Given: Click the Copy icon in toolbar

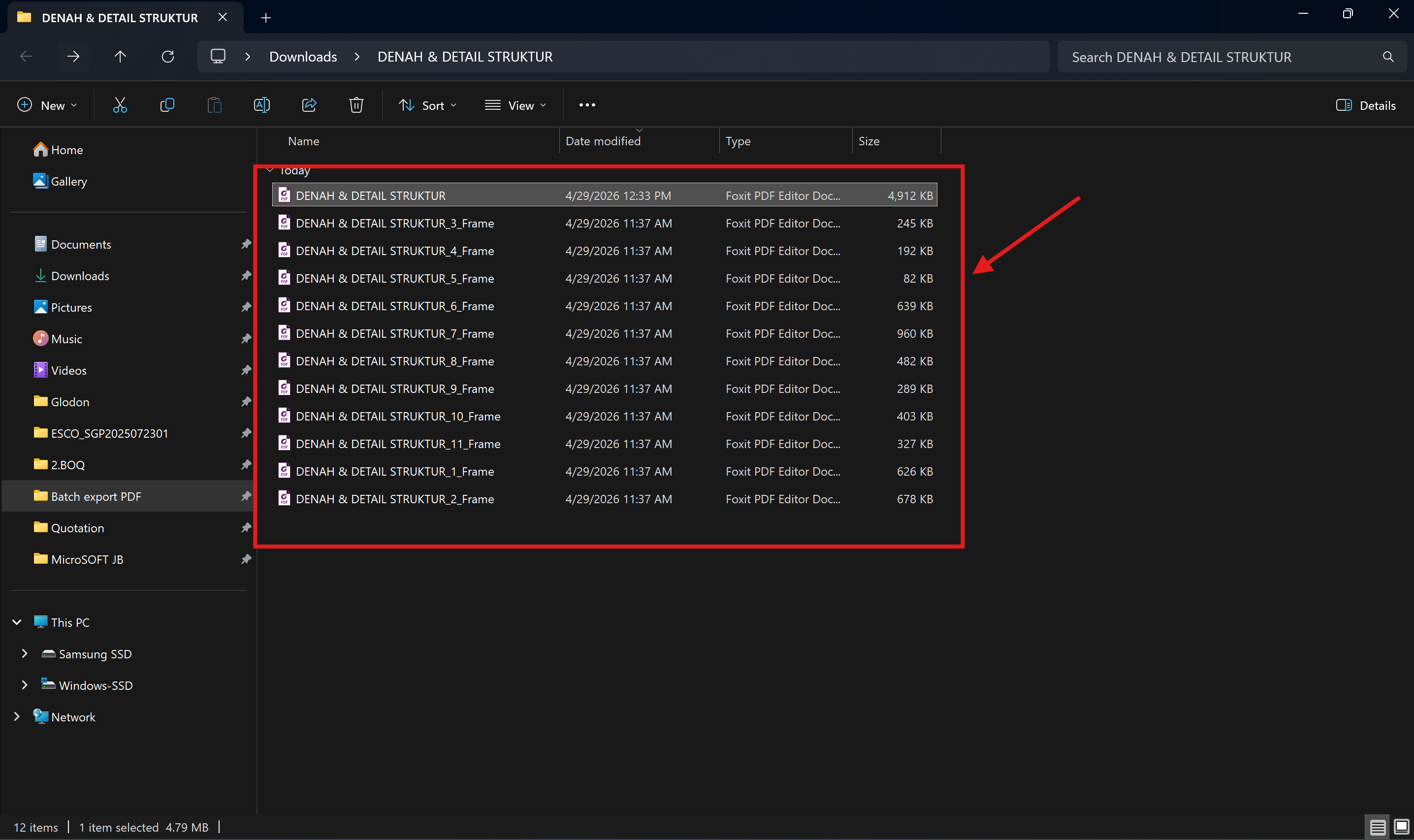Looking at the screenshot, I should [x=167, y=105].
